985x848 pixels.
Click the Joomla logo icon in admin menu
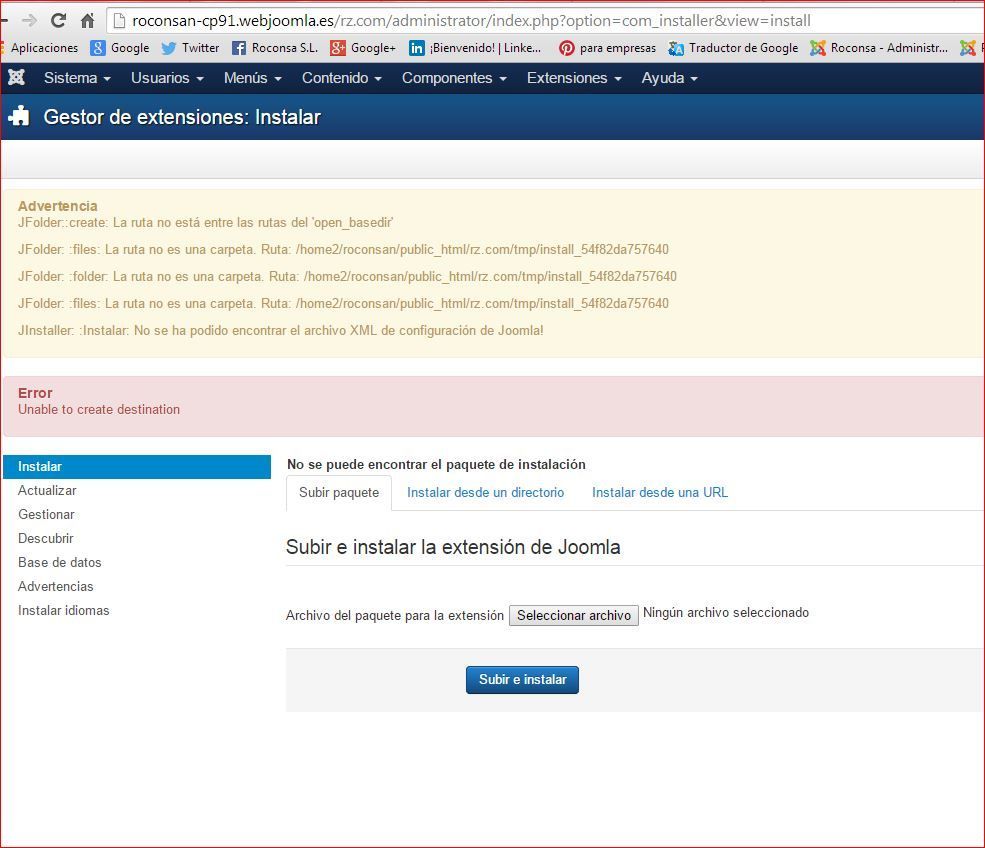(16, 77)
